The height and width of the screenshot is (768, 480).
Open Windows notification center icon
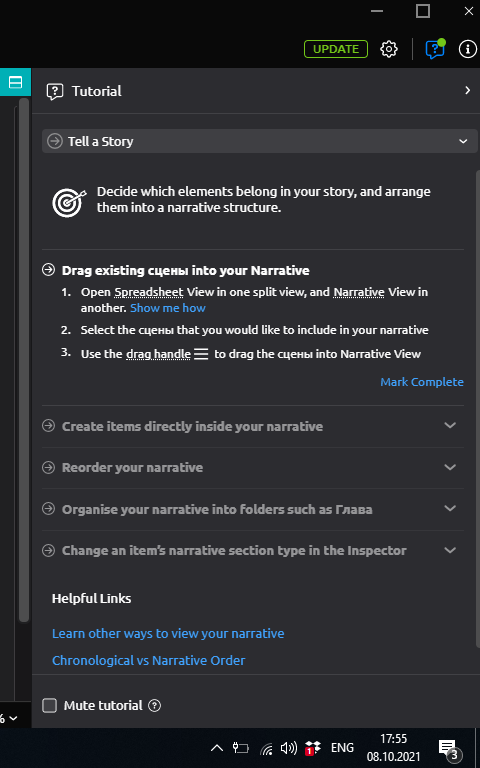point(450,749)
